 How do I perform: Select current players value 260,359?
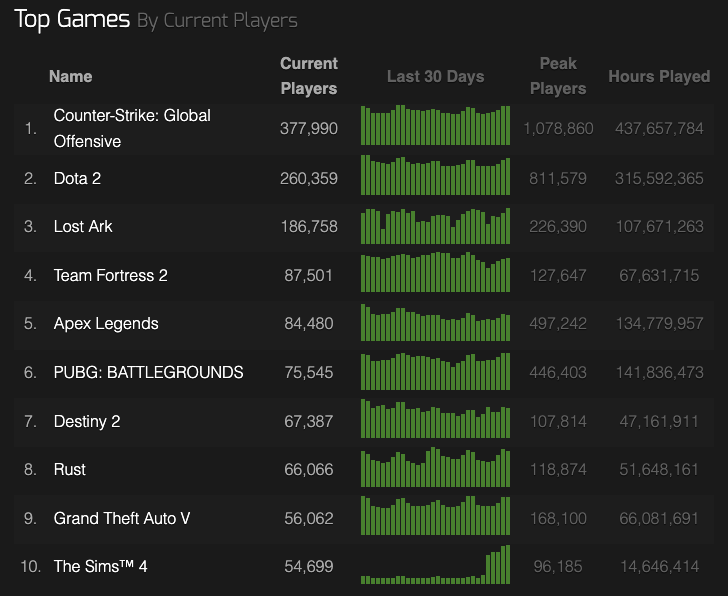[309, 178]
